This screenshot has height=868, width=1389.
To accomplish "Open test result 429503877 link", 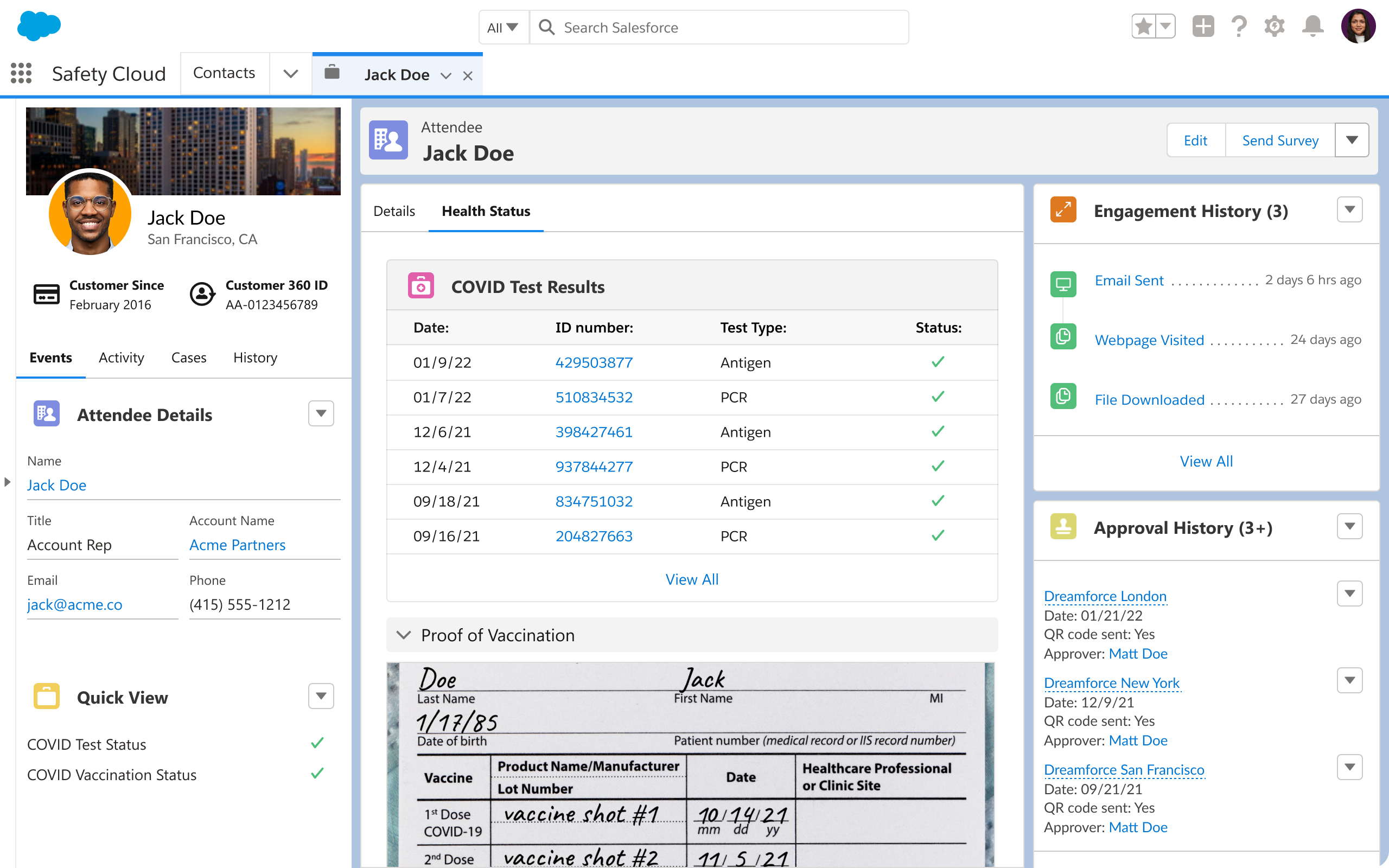I will click(594, 362).
